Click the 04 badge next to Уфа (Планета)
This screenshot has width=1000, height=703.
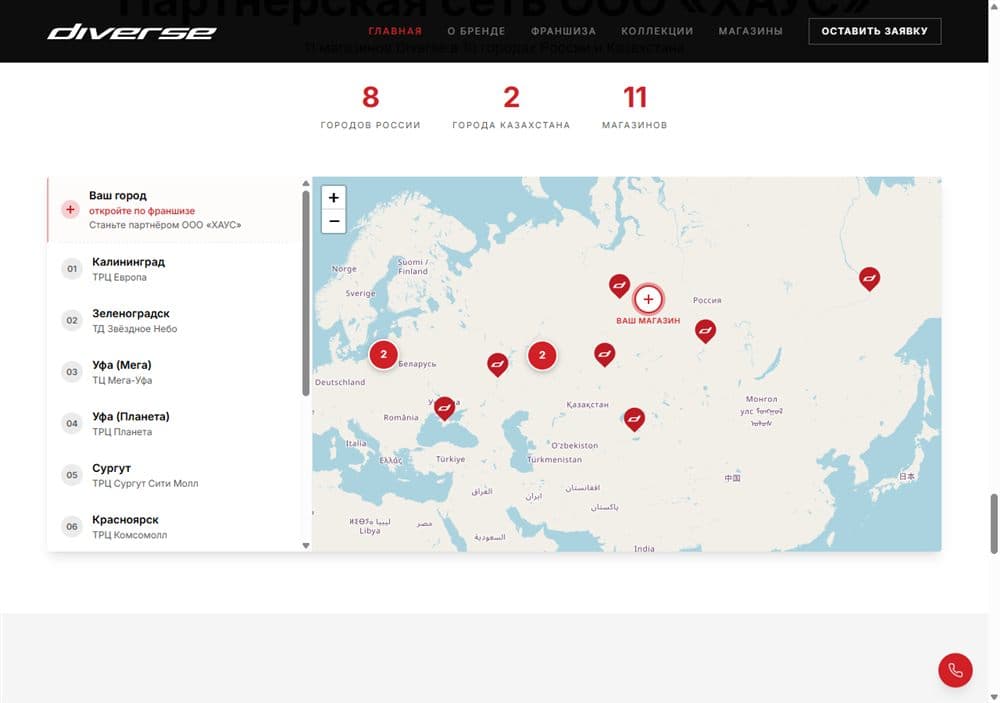pos(72,424)
